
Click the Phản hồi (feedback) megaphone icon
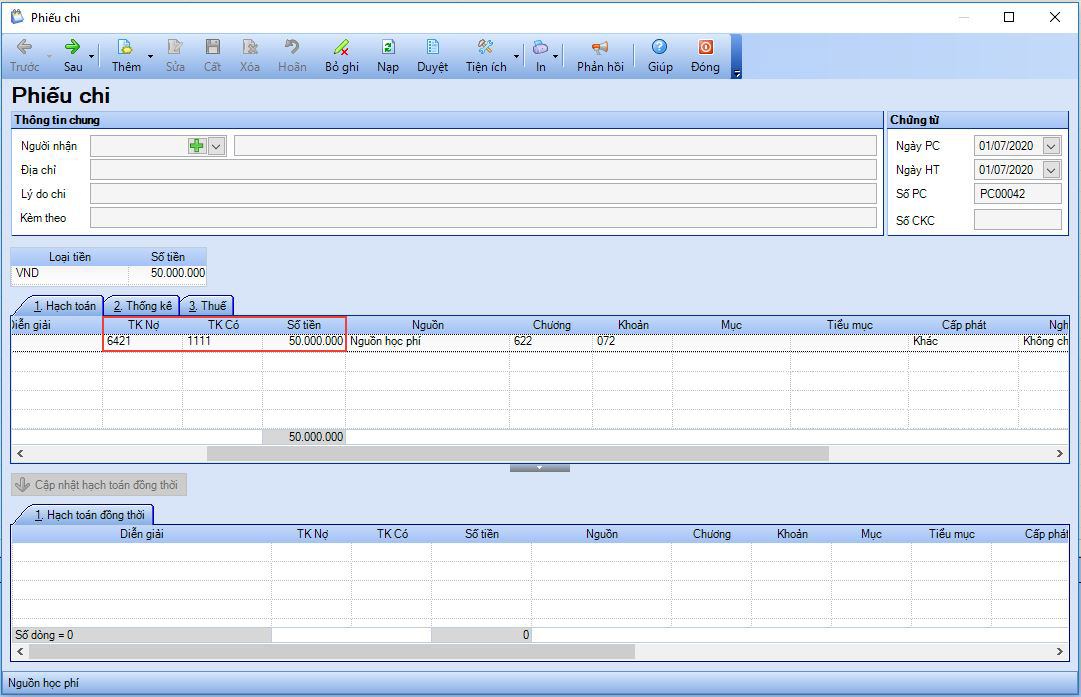pyautogui.click(x=600, y=47)
